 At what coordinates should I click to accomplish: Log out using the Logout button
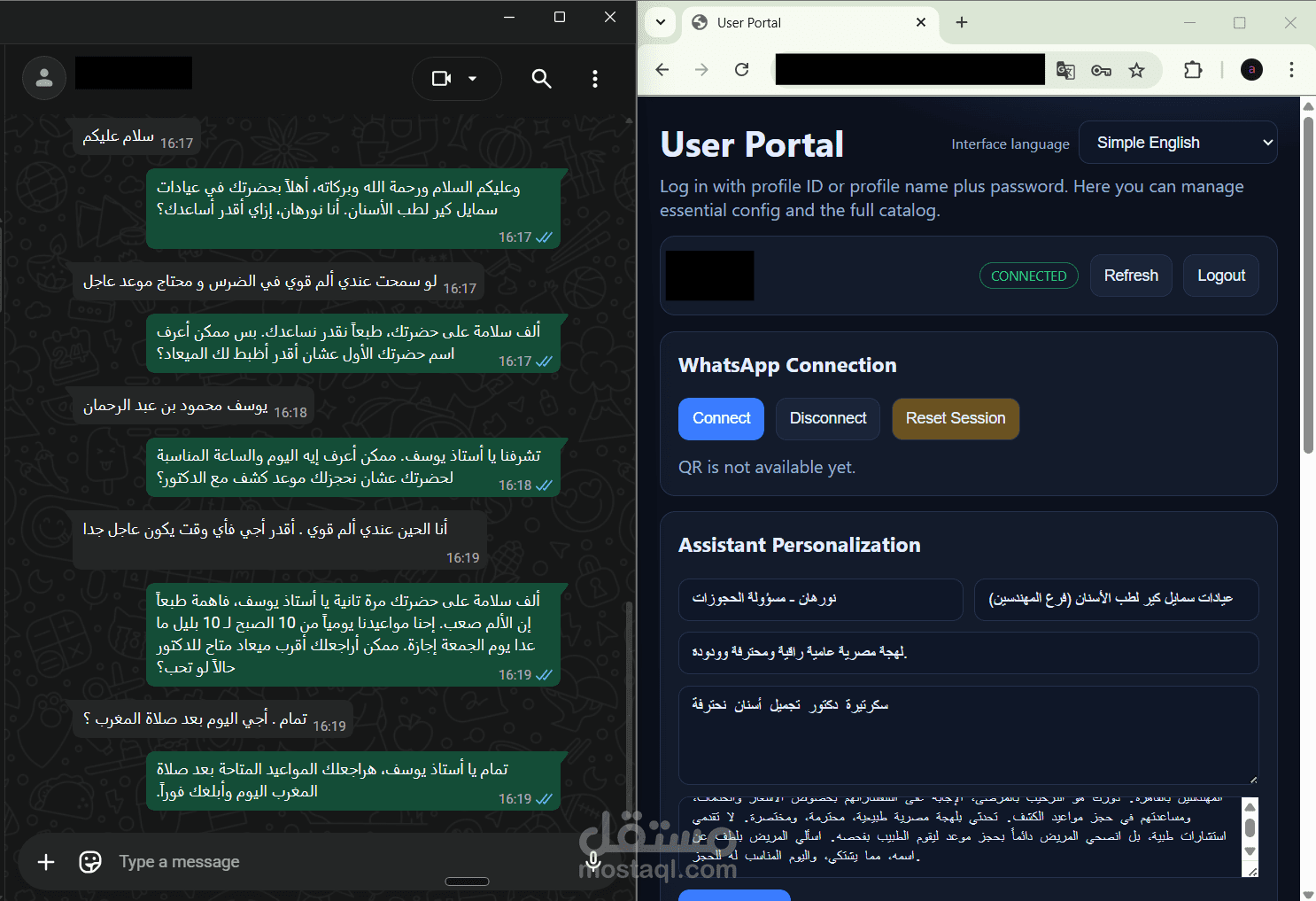(x=1220, y=276)
